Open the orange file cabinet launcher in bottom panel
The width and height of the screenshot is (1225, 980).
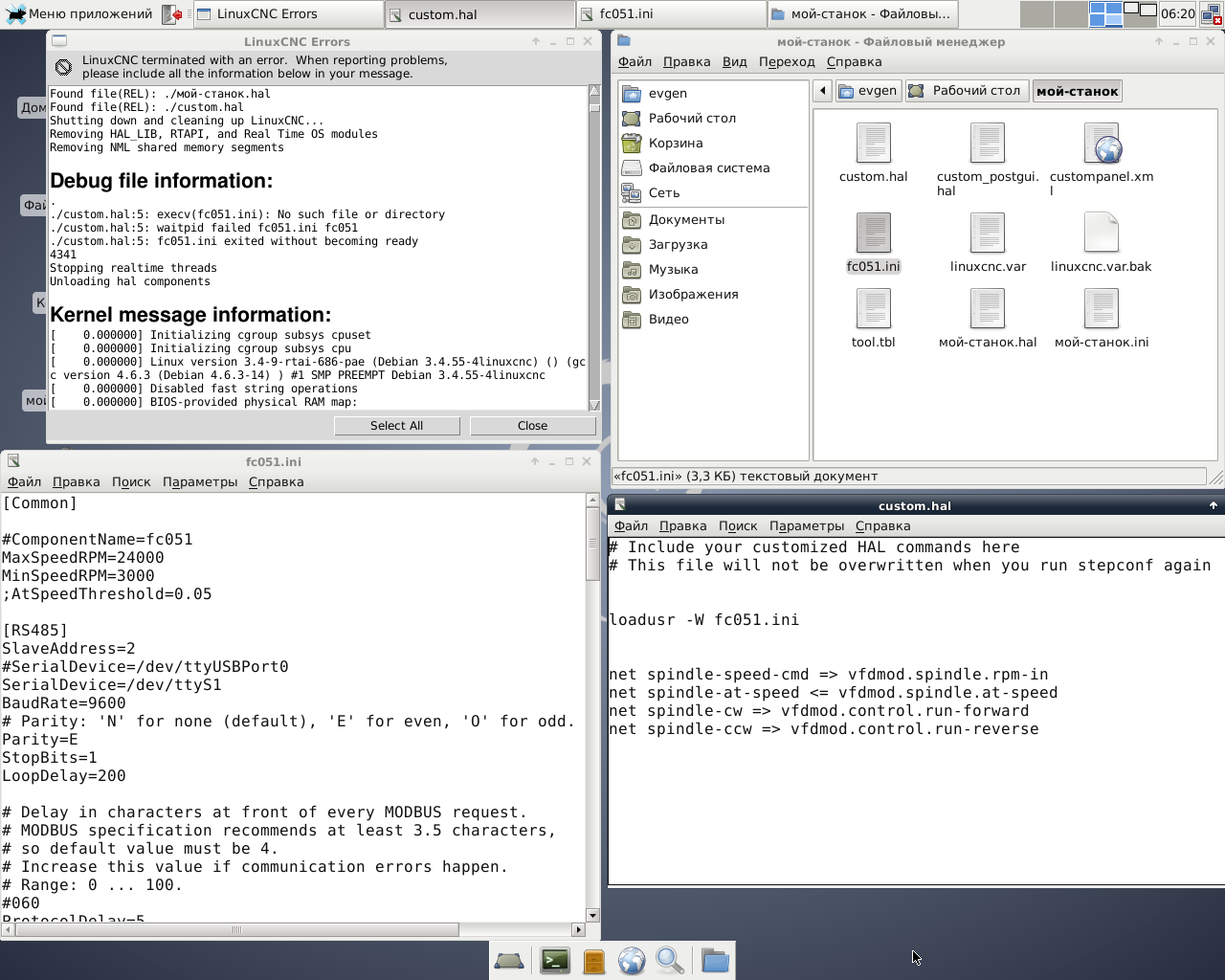(594, 960)
